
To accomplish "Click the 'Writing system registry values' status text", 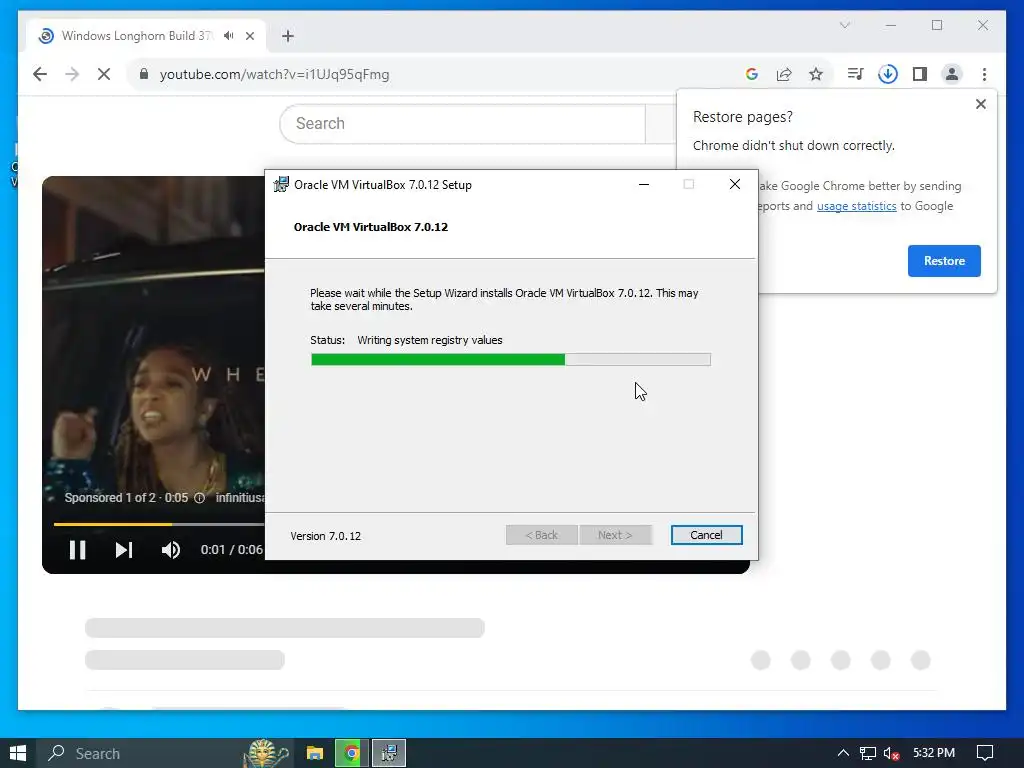I will (x=430, y=340).
